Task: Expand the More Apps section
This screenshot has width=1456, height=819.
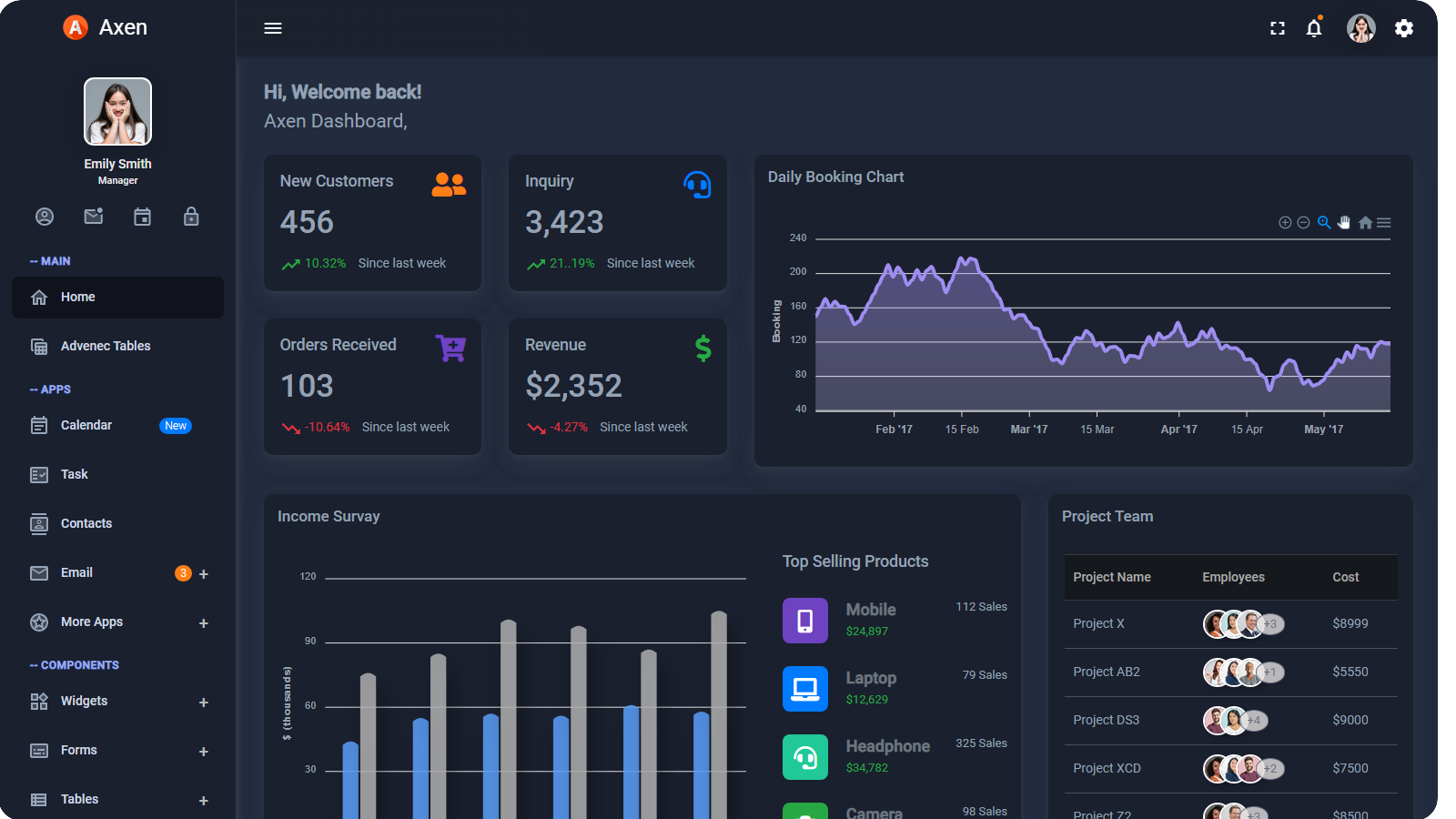Action: (x=91, y=622)
